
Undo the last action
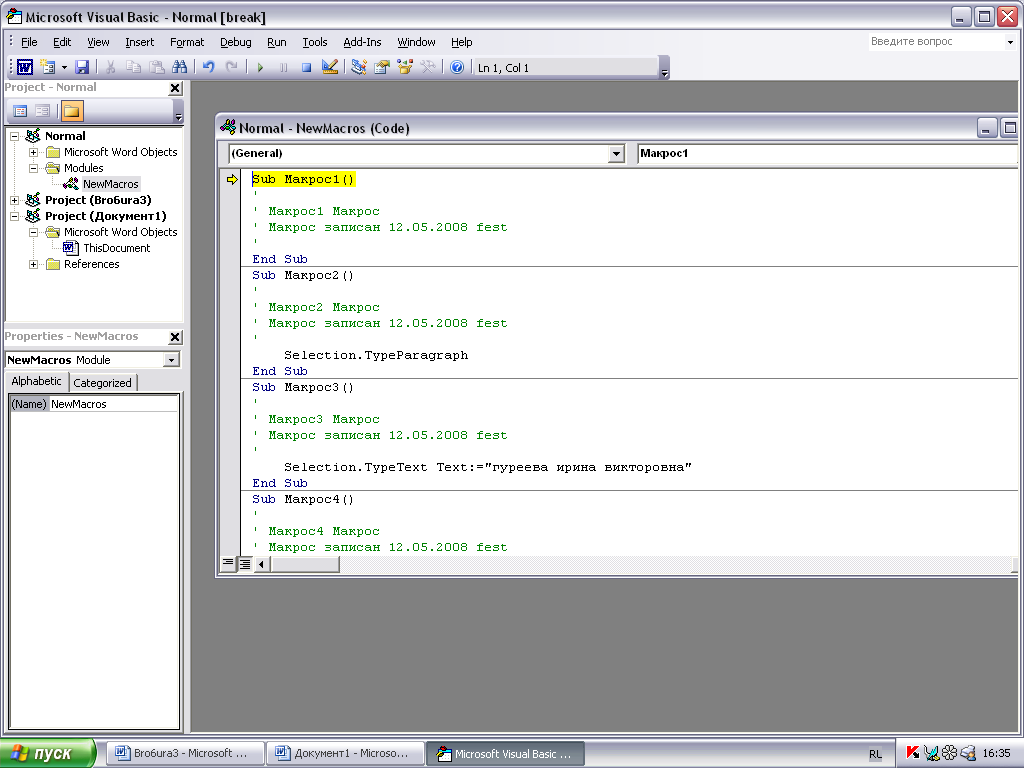[208, 67]
